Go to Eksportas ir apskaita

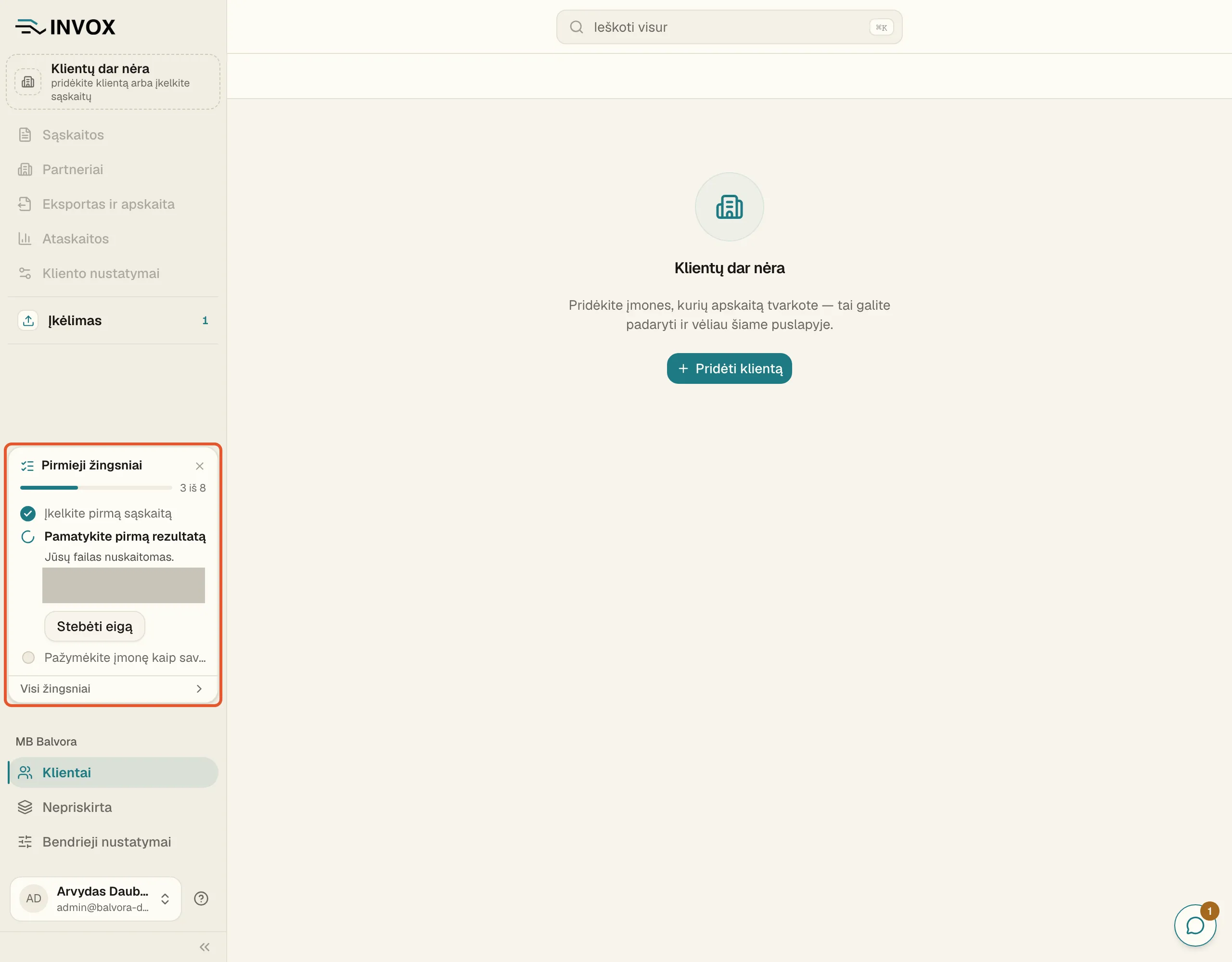coord(113,204)
